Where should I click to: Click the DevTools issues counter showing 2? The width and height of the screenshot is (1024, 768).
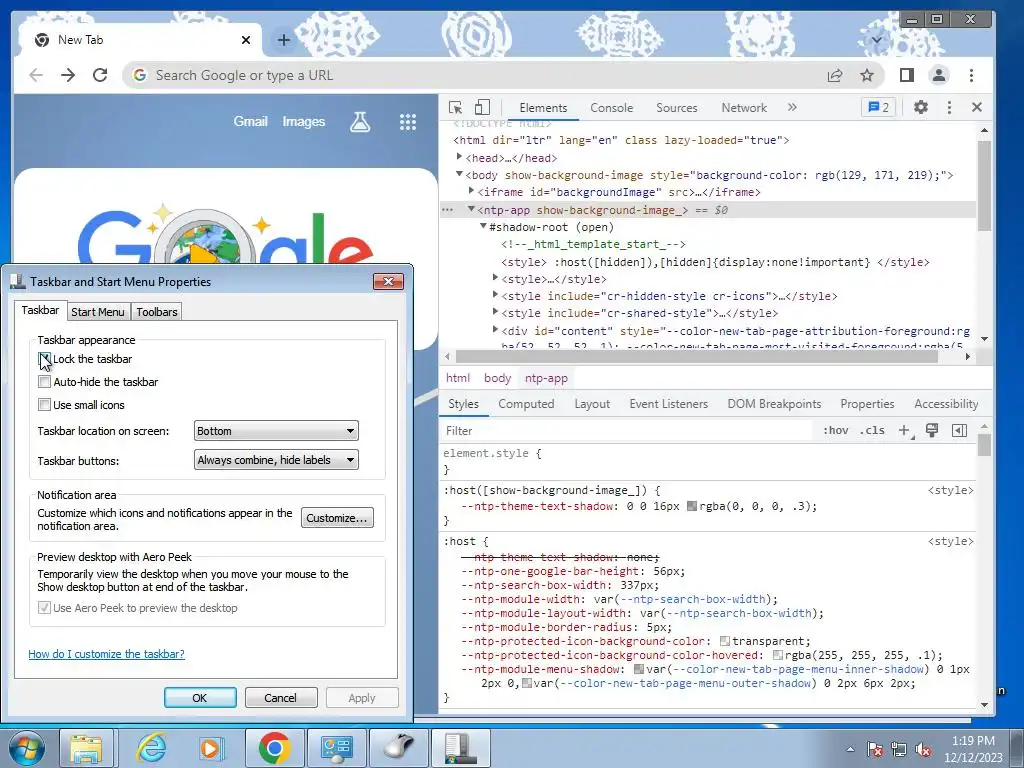click(878, 107)
